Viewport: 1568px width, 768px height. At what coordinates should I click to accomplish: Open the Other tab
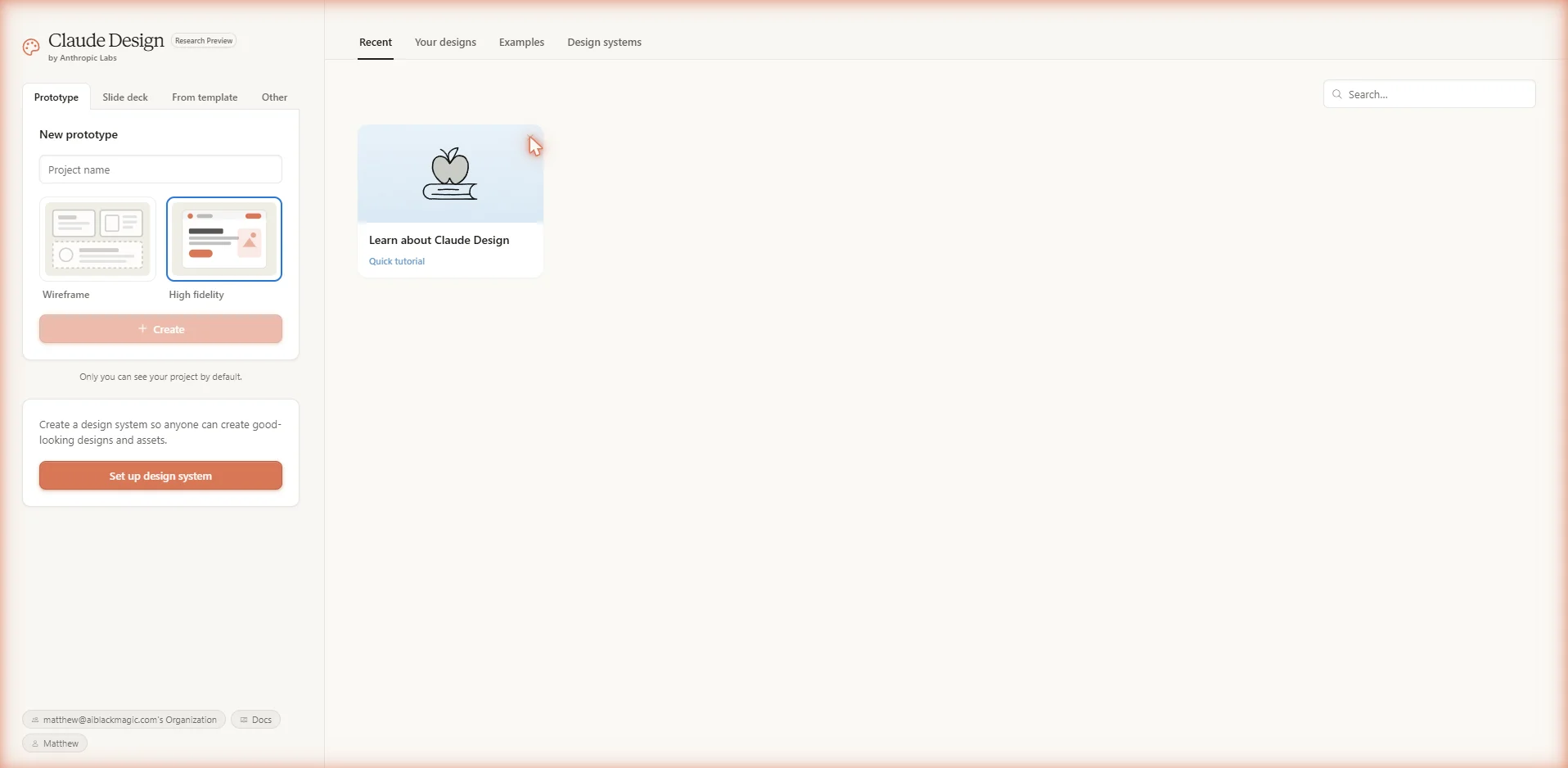tap(274, 97)
